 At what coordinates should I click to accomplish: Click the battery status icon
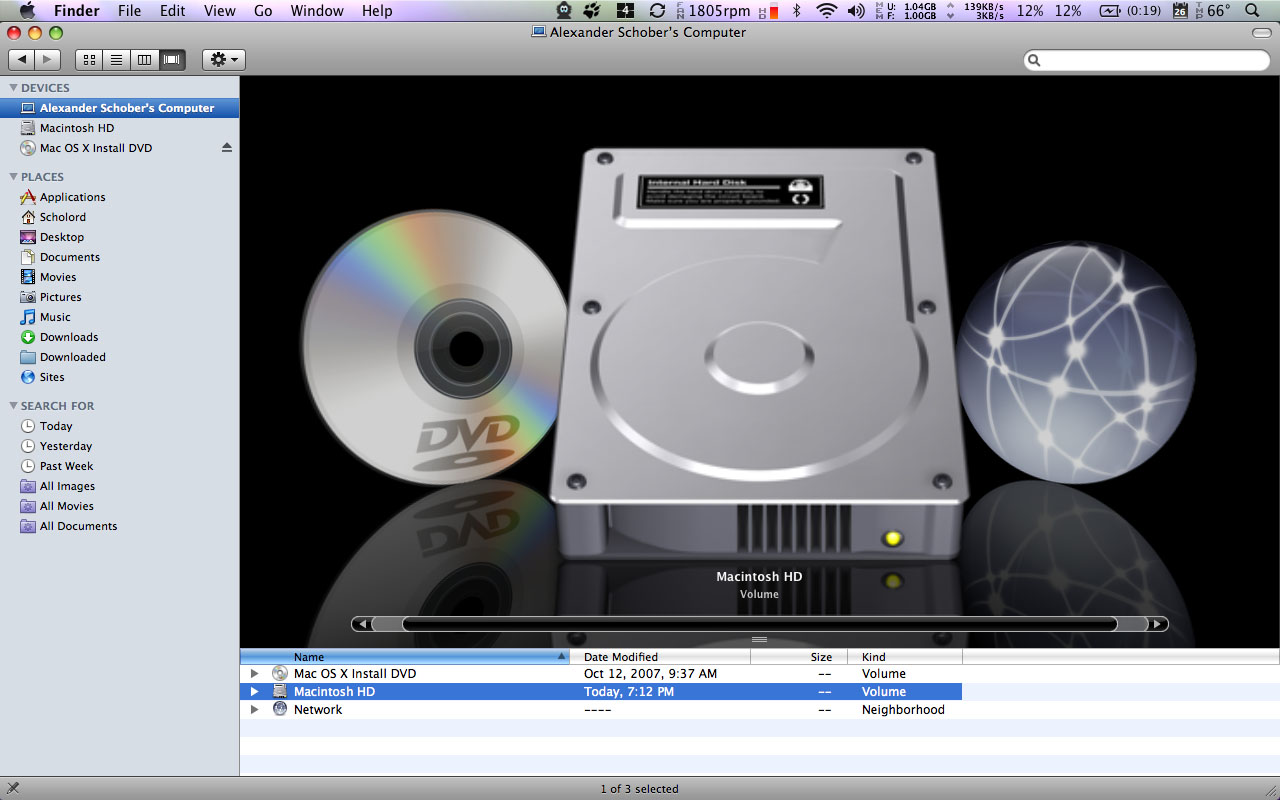(x=1110, y=11)
